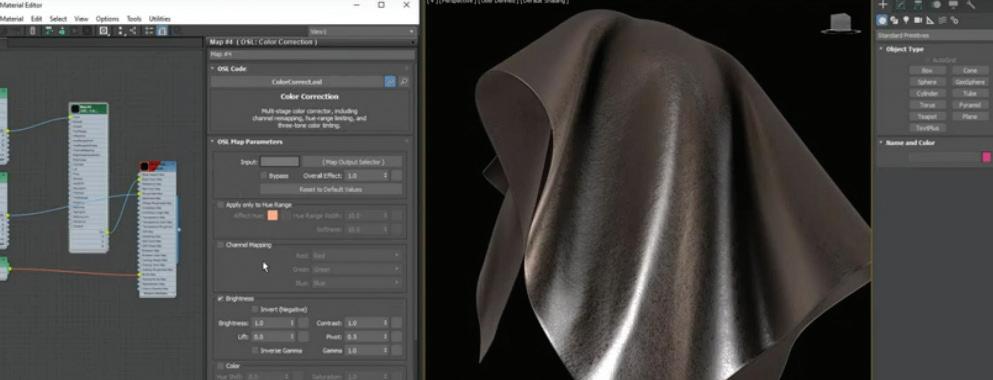
Task: Create a Plane primitive
Action: pos(970,117)
